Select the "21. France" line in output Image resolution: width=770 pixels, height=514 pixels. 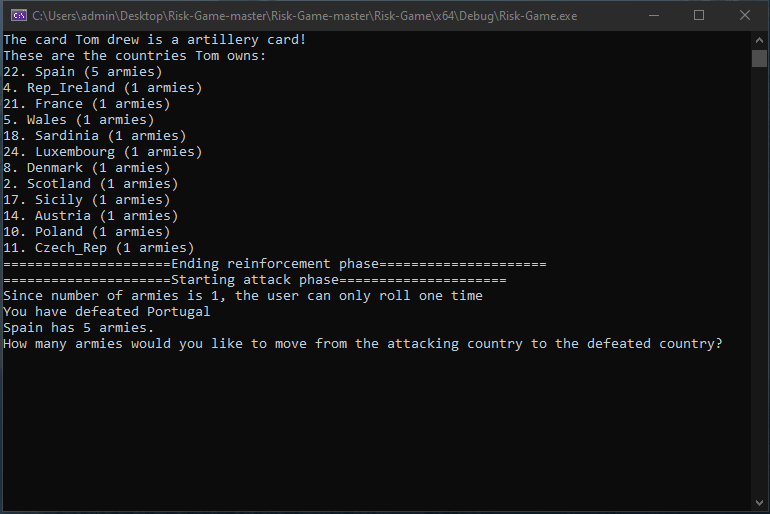(x=87, y=104)
